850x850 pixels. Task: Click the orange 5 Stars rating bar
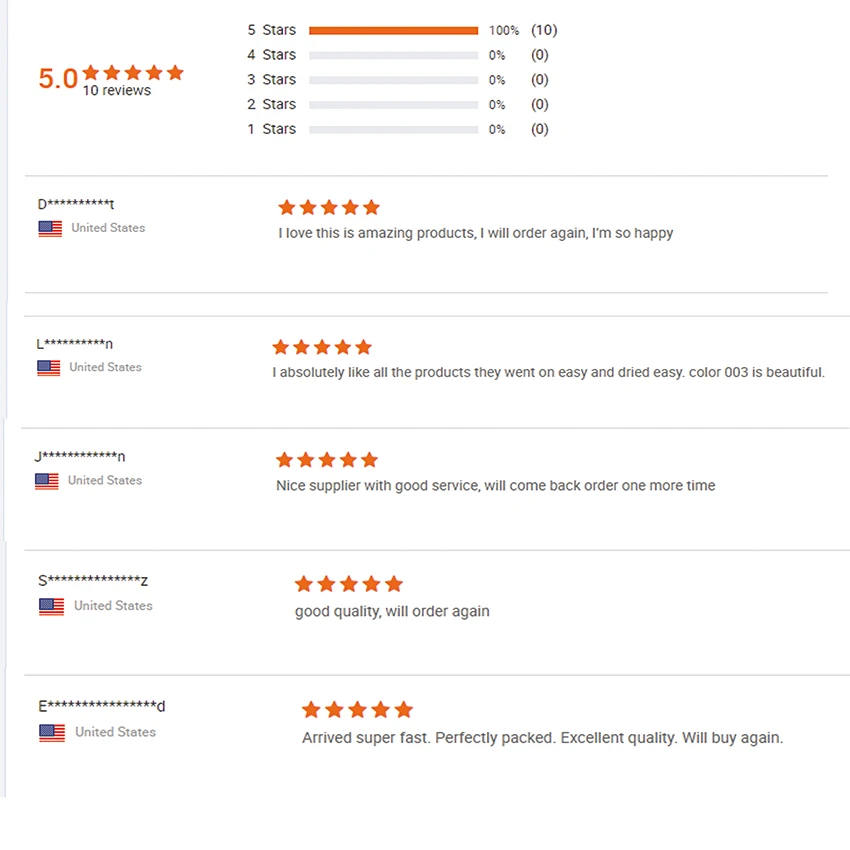pyautogui.click(x=393, y=31)
